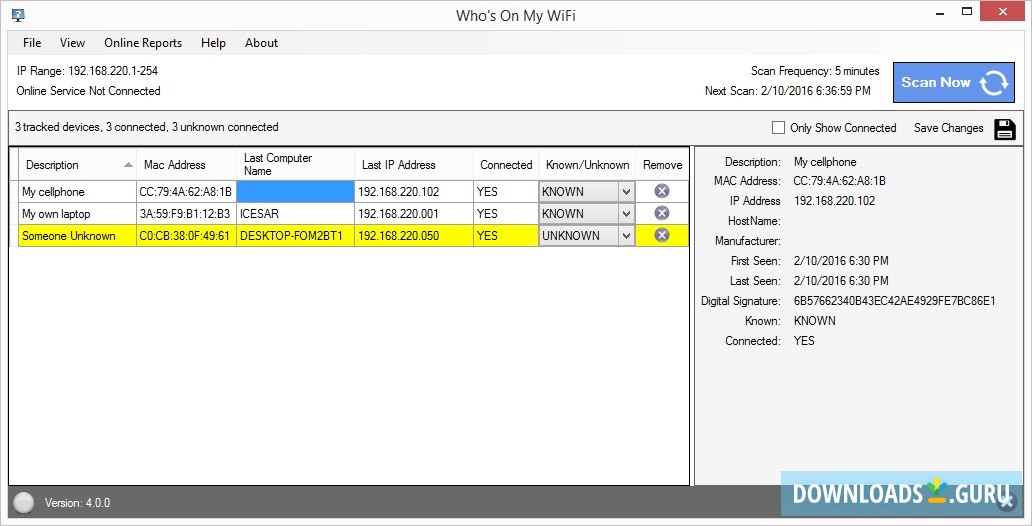This screenshot has width=1032, height=526.
Task: Select the My cellphone description cell
Action: [78, 192]
